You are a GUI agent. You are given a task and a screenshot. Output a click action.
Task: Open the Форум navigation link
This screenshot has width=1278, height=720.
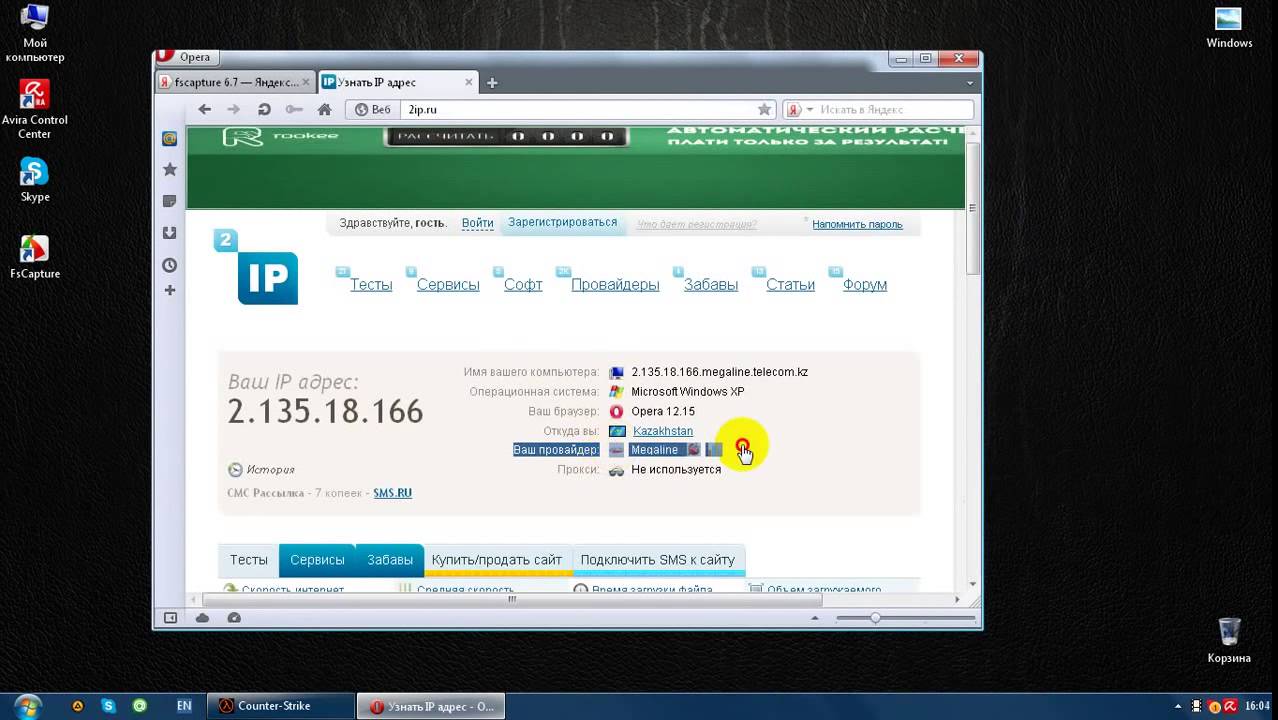865,285
